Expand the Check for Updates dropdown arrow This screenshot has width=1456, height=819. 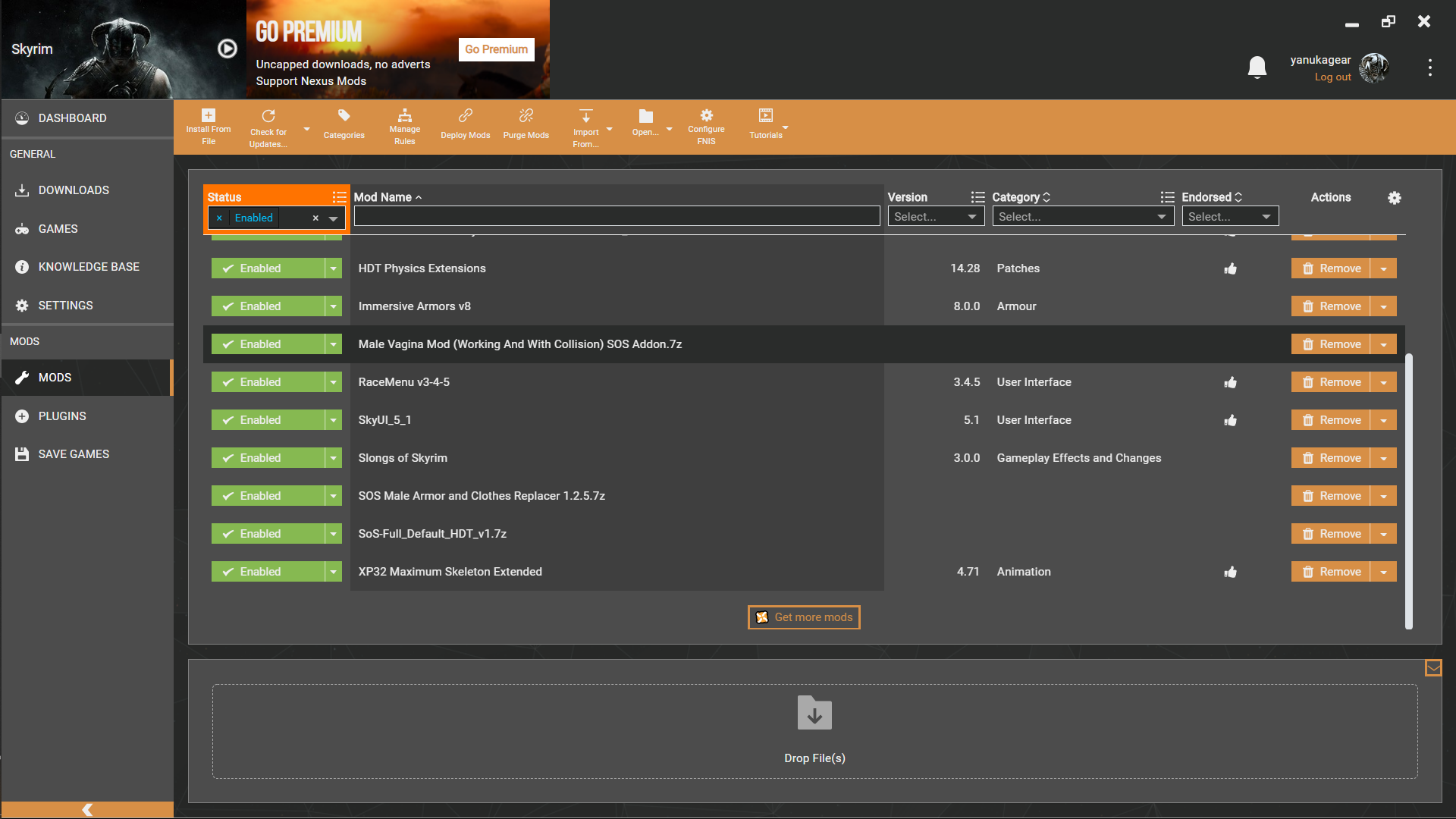click(x=307, y=129)
